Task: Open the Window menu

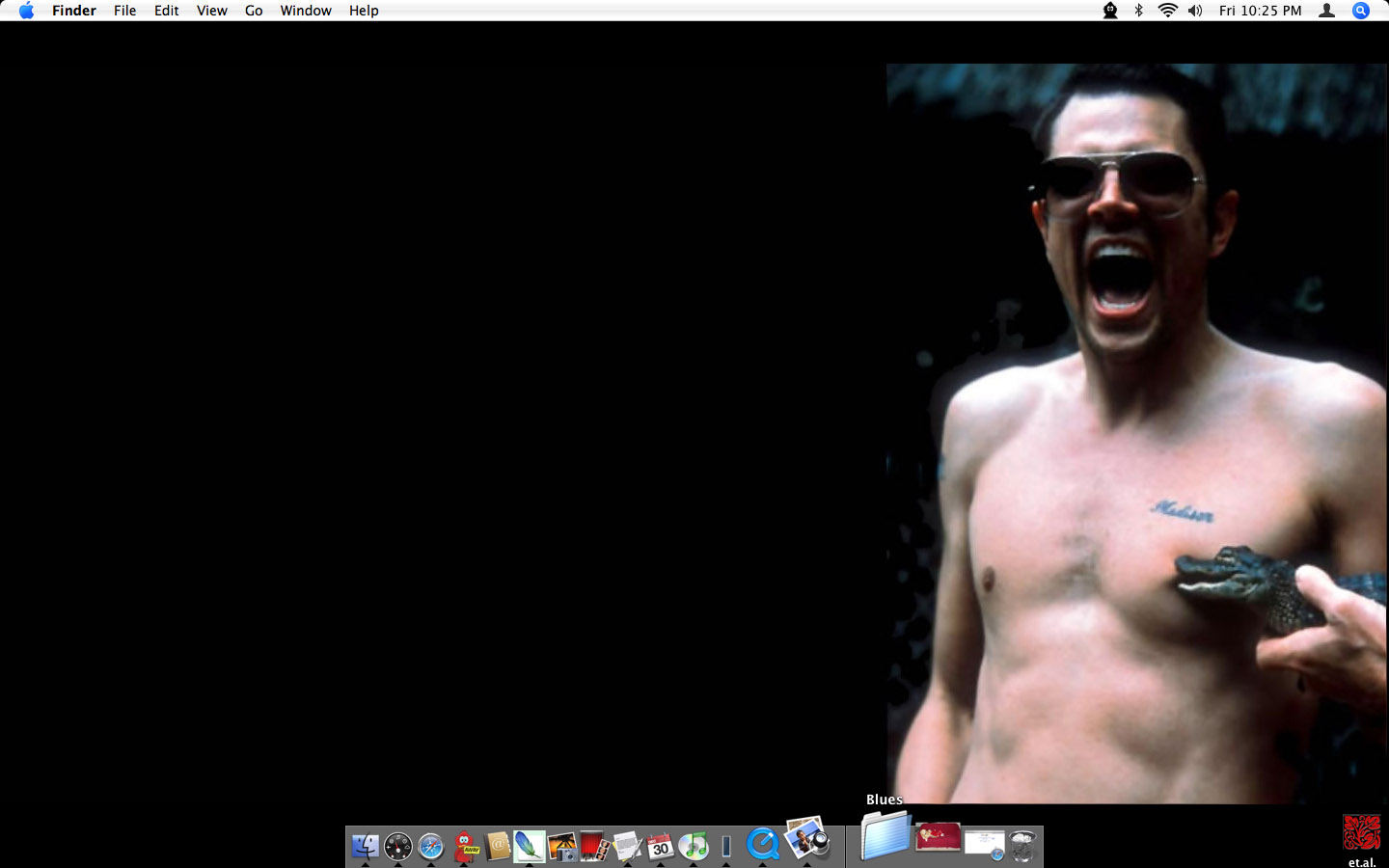Action: click(x=306, y=11)
